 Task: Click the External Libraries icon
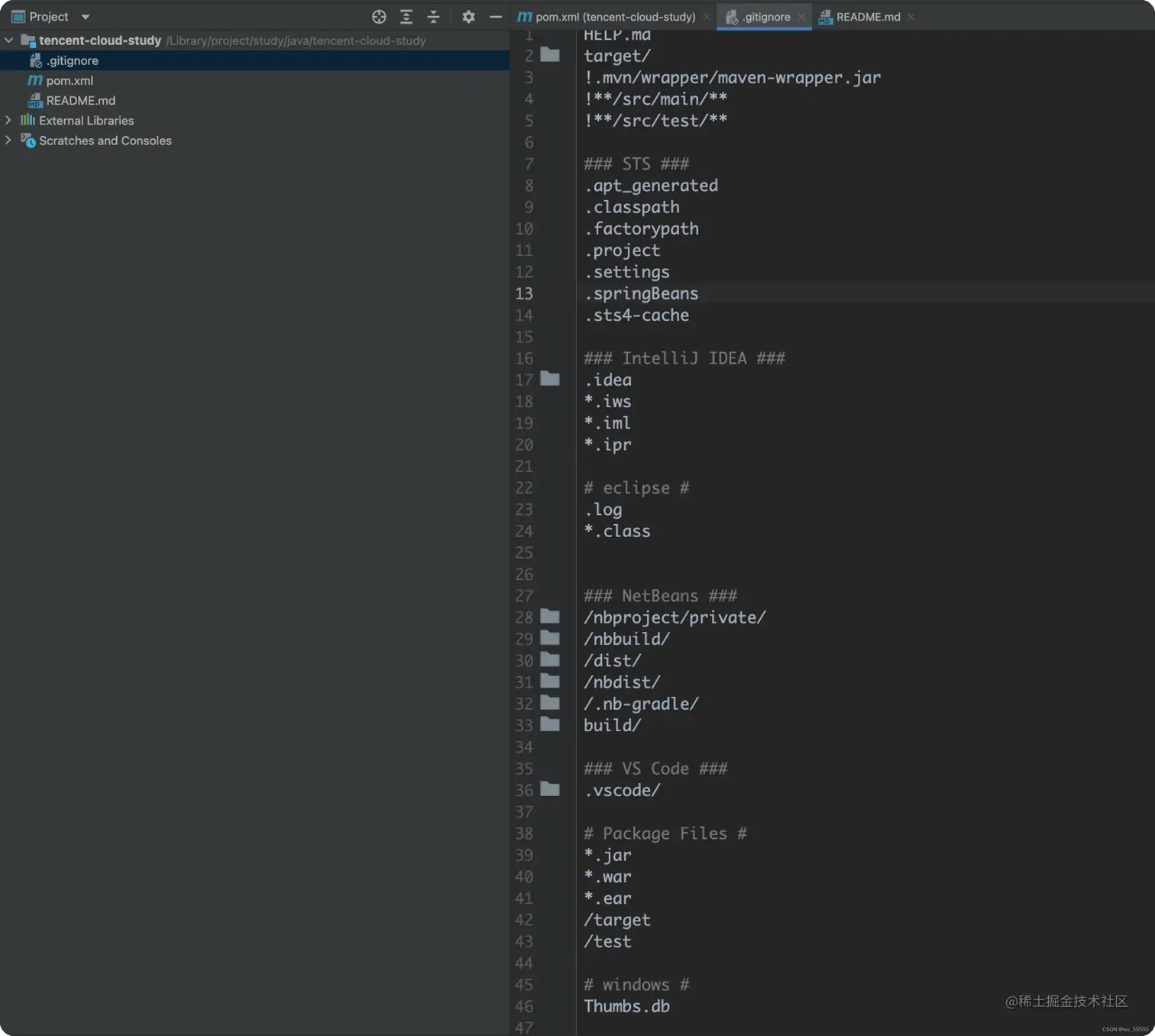coord(27,120)
